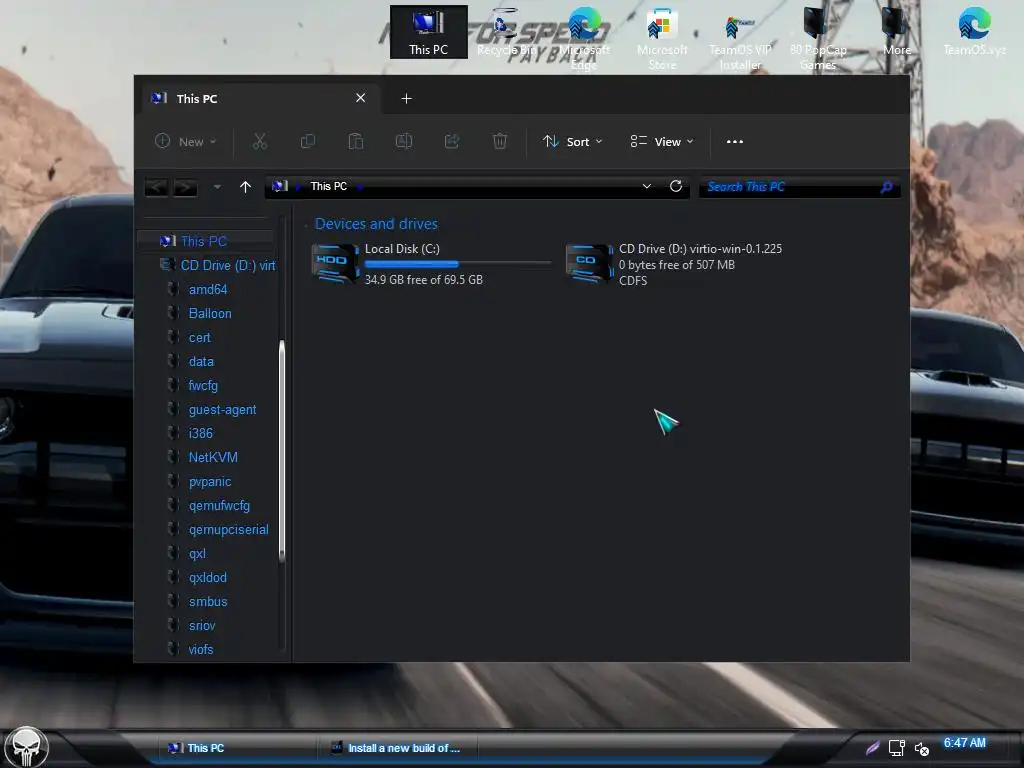This screenshot has height=768, width=1024.
Task: Select This PC in navigation pane
Action: click(204, 241)
